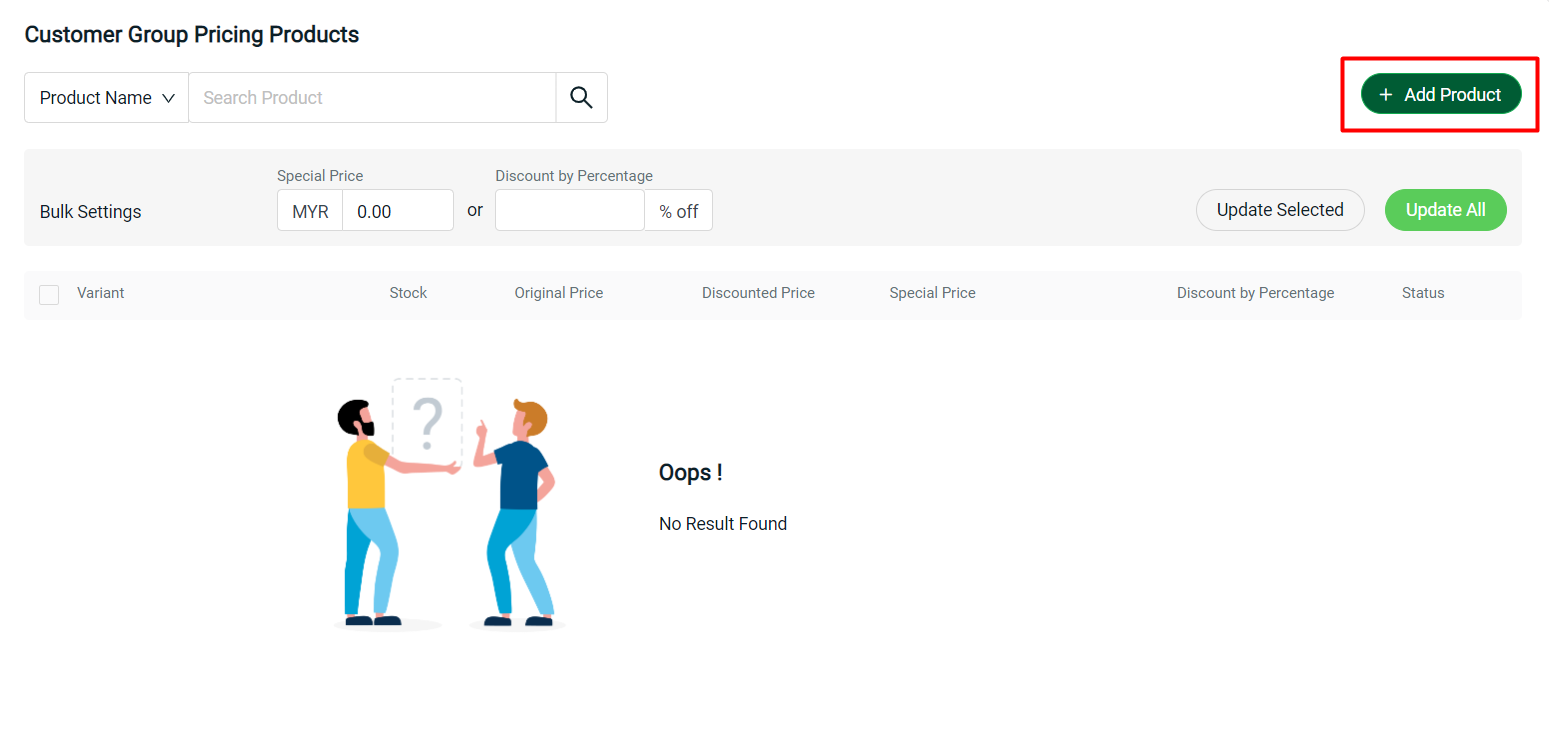The width and height of the screenshot is (1549, 742).
Task: Click the Special Price amount field
Action: pos(398,210)
